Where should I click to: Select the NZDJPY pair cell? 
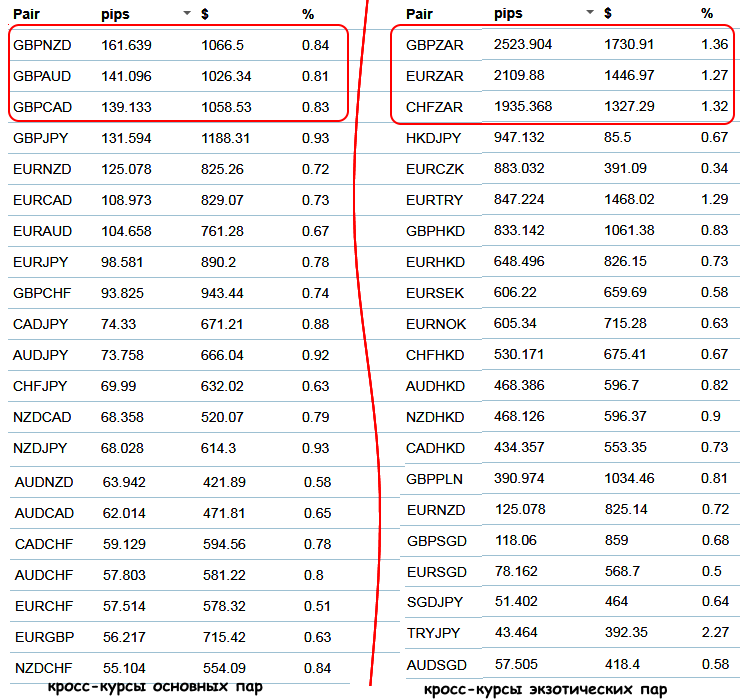(40, 448)
